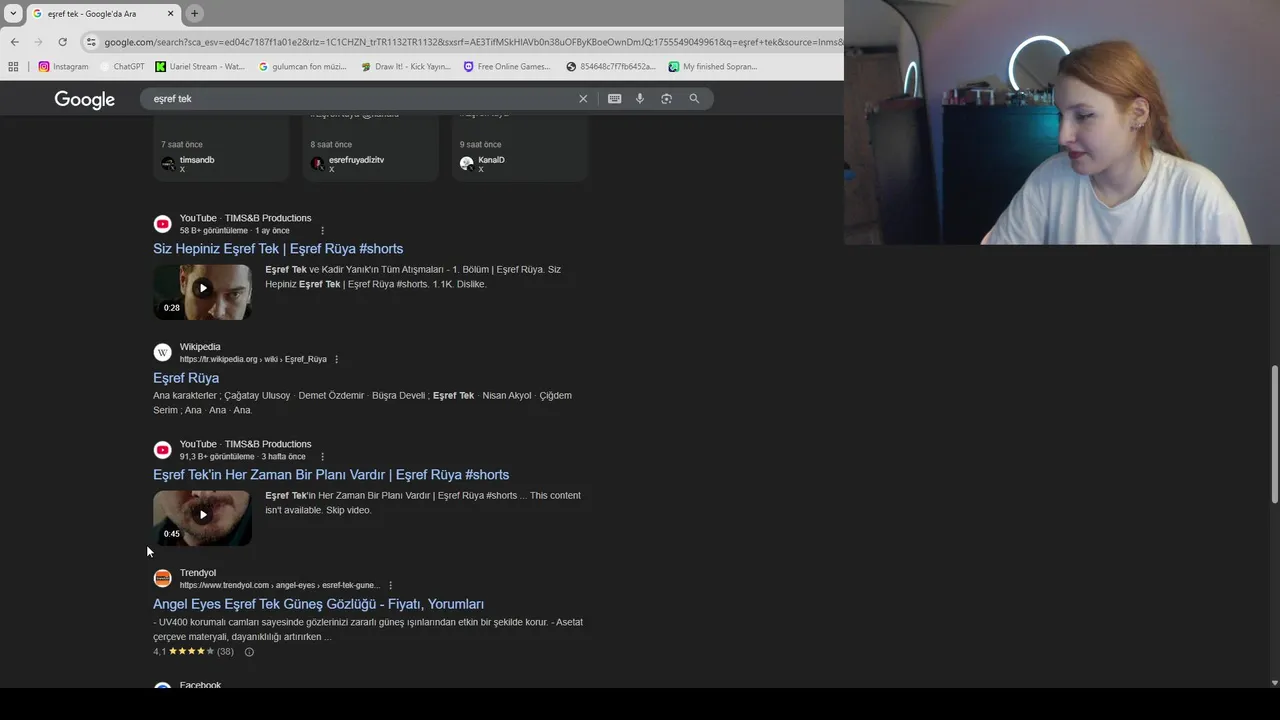Screen dimensions: 1280x720
Task: Open more options for the Wikipedia result
Action: [x=336, y=360]
